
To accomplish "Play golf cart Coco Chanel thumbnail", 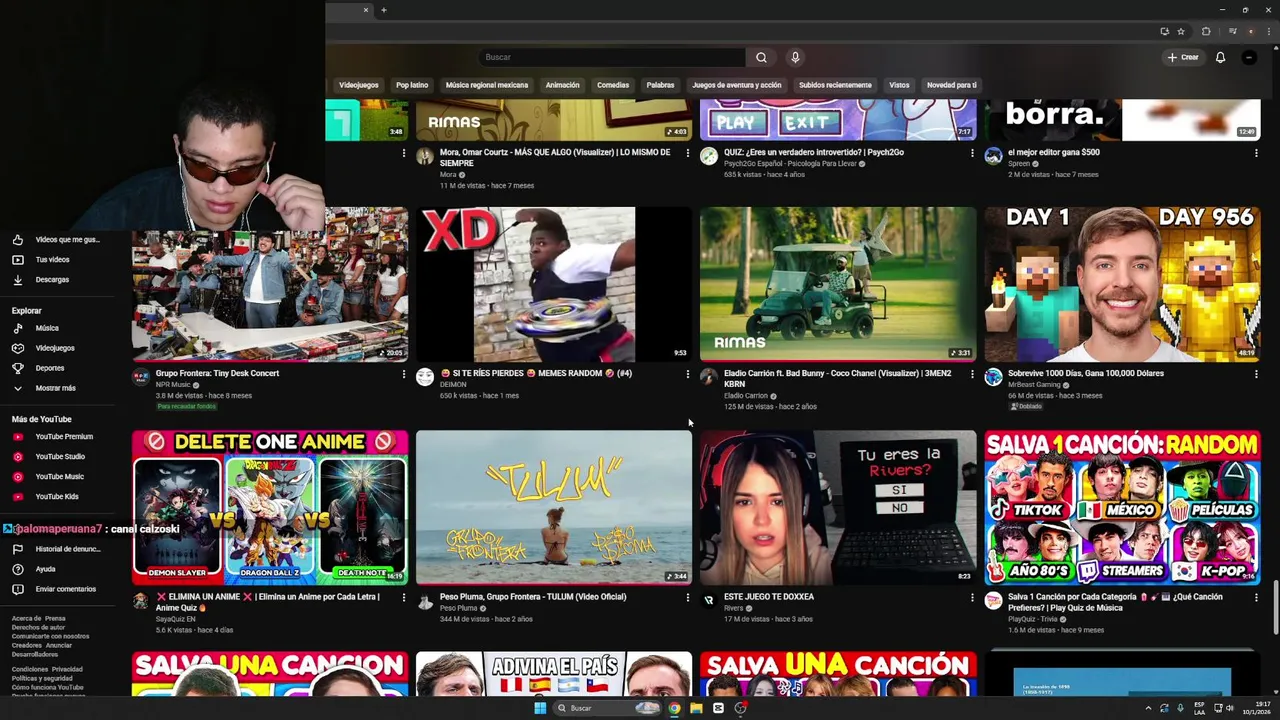I will (x=838, y=284).
